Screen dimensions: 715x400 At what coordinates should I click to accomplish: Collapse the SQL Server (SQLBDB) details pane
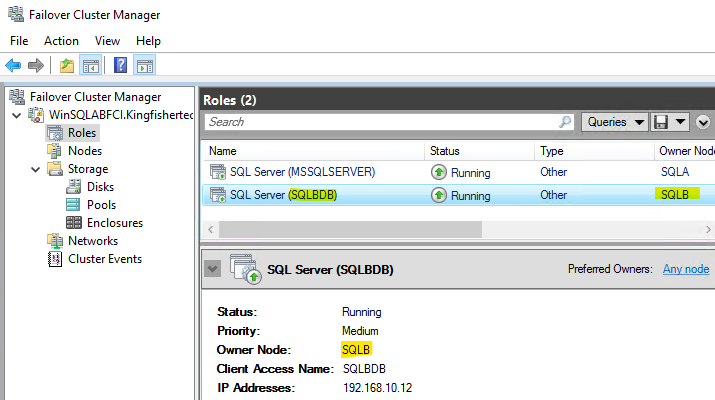pos(212,269)
